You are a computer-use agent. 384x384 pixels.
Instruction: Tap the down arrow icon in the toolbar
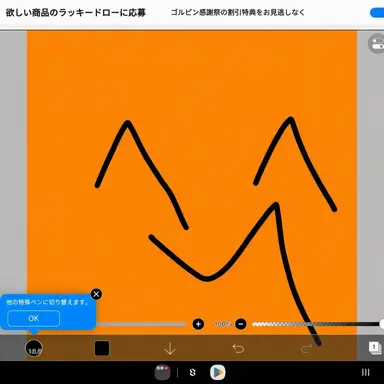click(x=170, y=348)
